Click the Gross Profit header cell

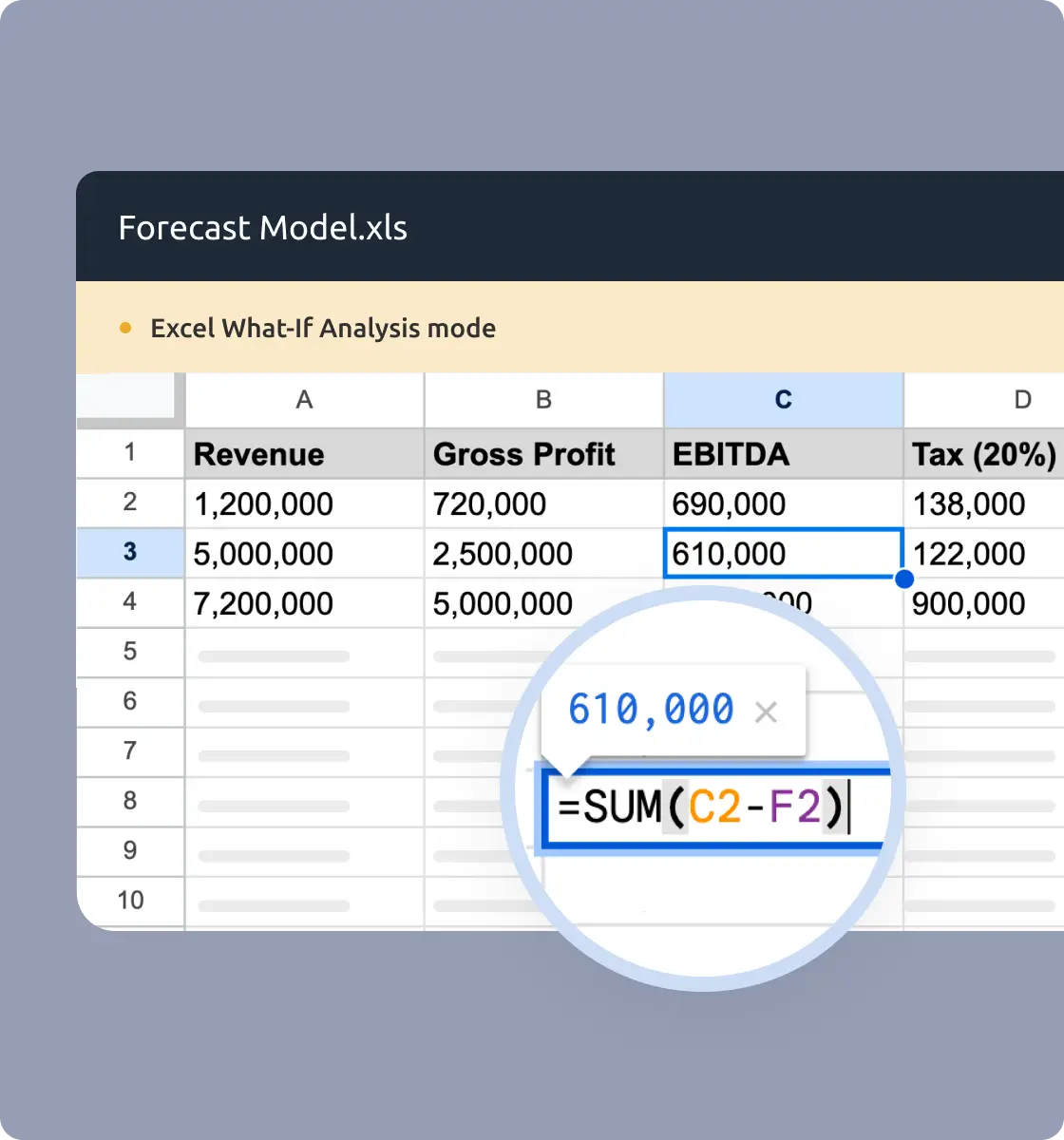(543, 454)
